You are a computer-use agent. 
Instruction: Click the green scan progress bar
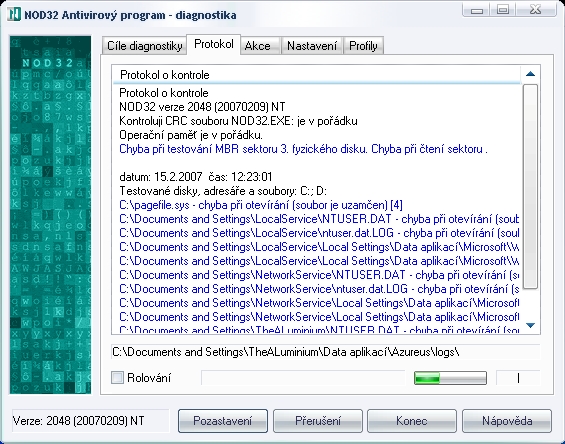coord(450,378)
